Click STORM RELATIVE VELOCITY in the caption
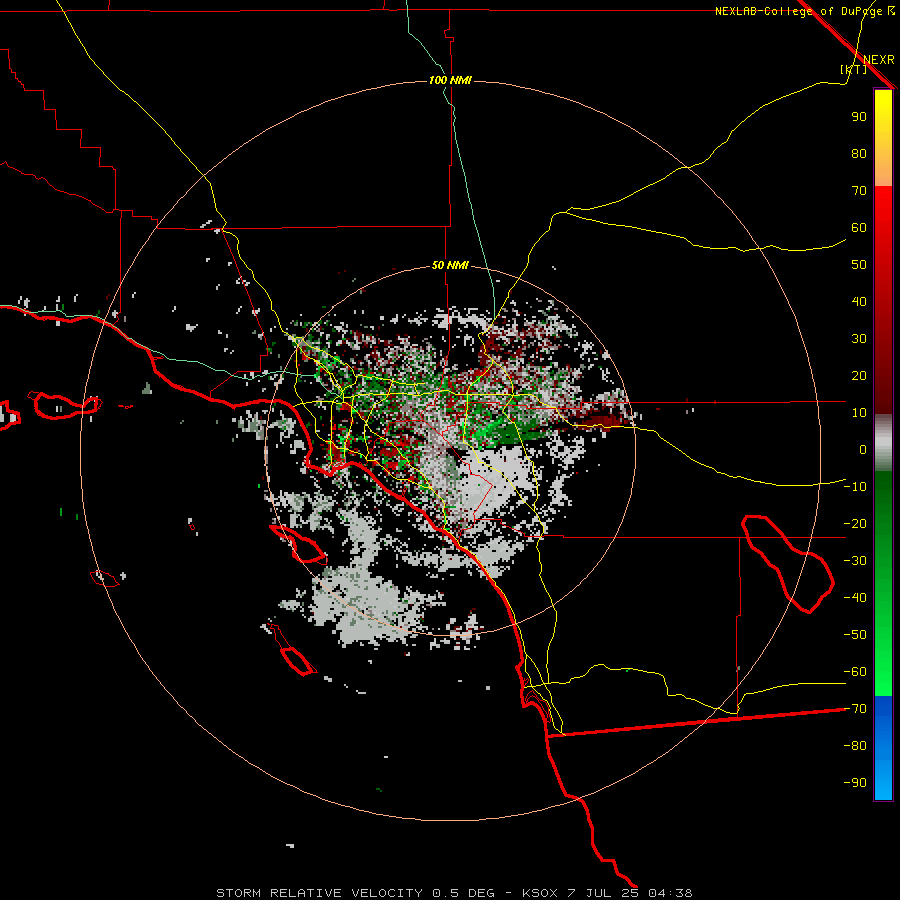 pyautogui.click(x=319, y=893)
